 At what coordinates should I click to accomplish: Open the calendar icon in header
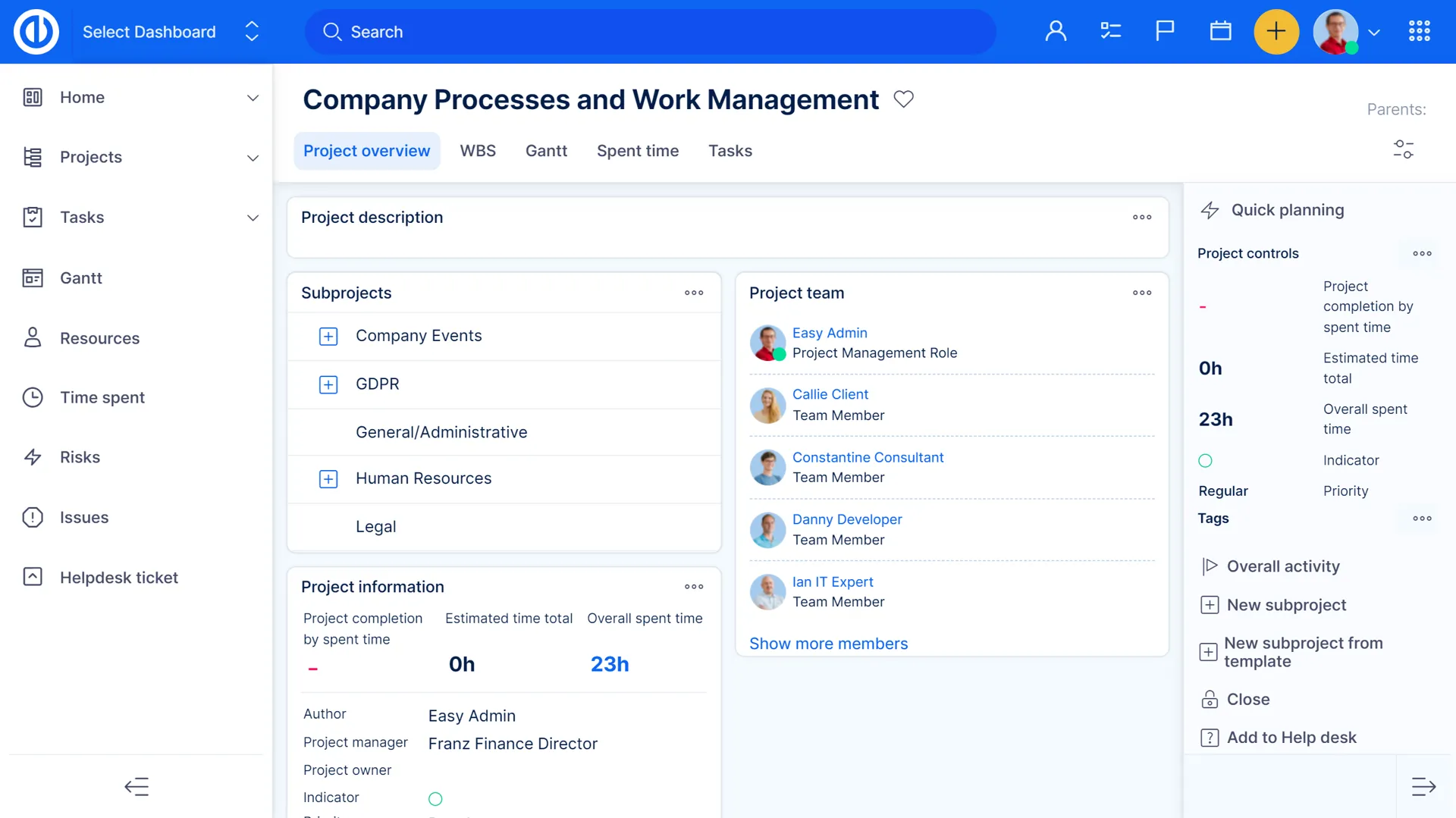1220,31
